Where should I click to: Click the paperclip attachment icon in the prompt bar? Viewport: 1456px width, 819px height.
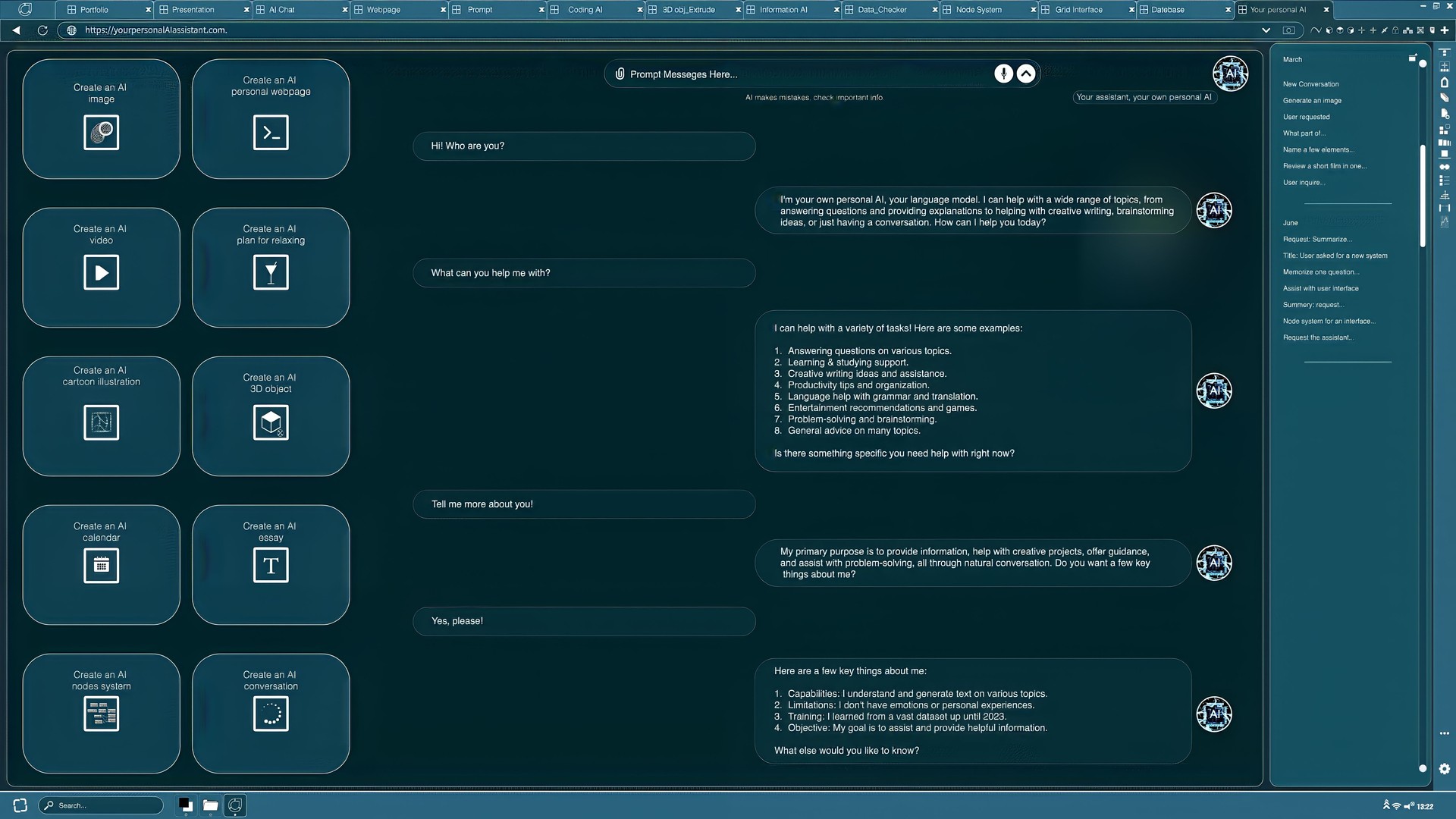(622, 74)
